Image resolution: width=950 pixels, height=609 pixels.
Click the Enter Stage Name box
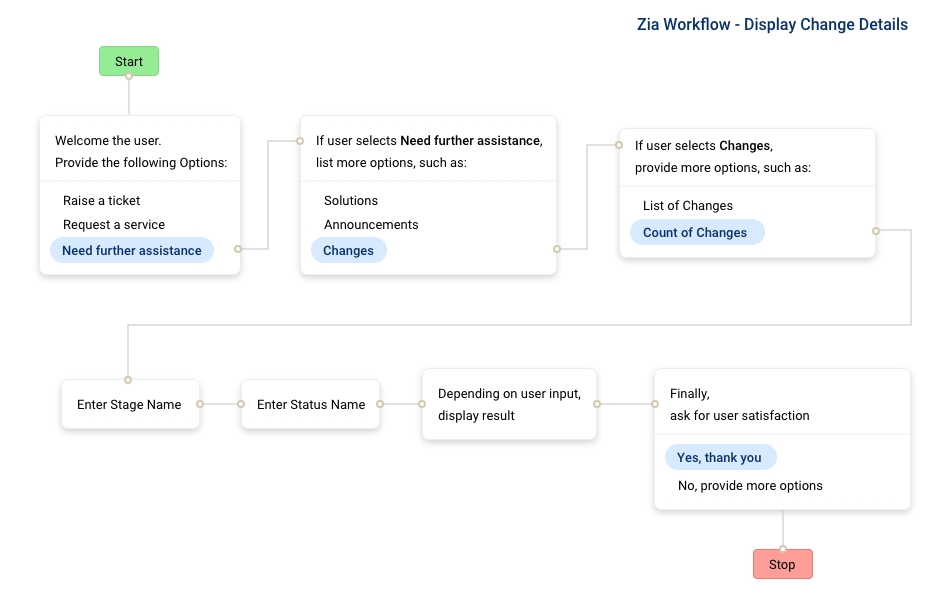pos(130,405)
